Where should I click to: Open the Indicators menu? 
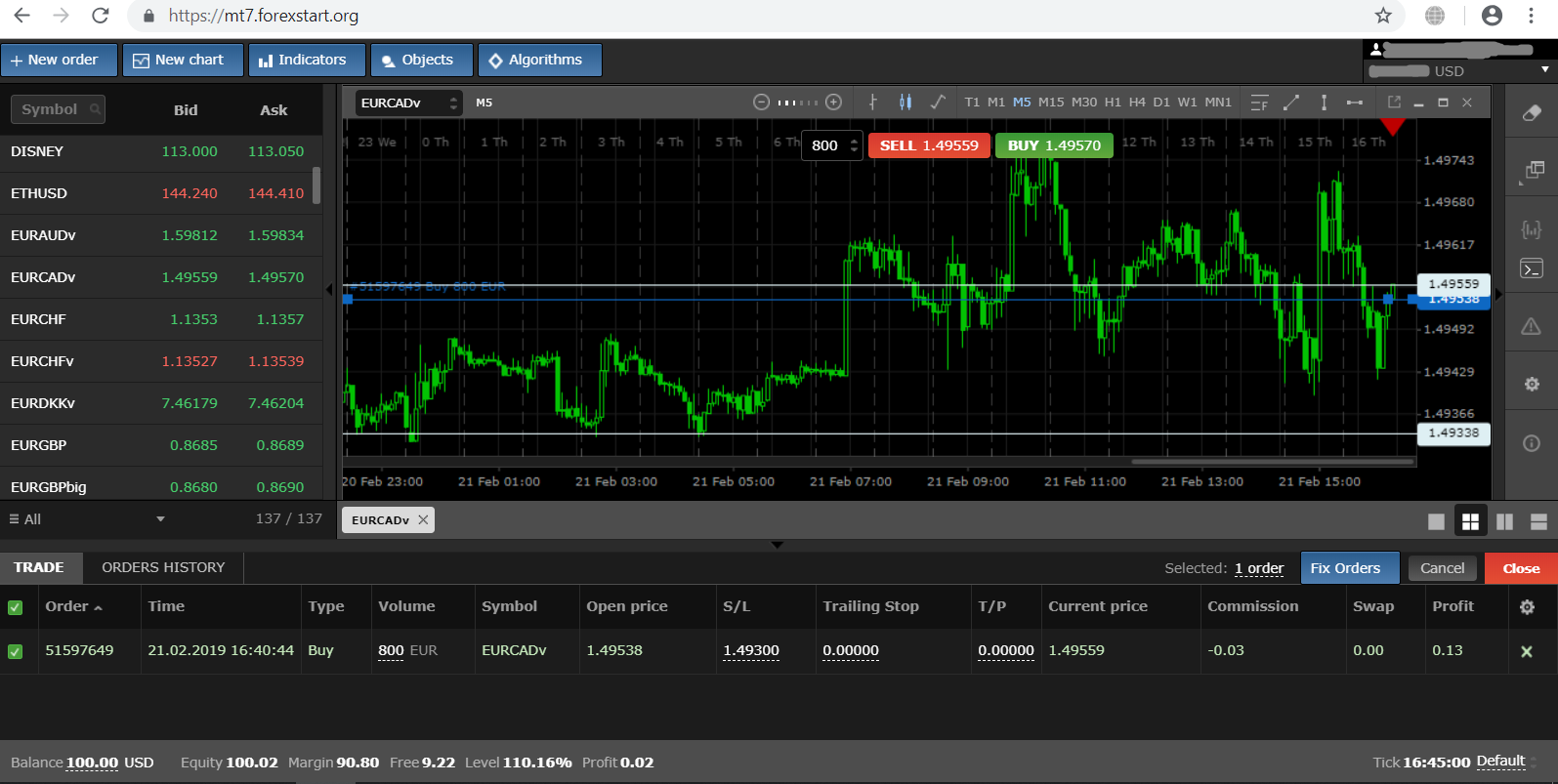coord(307,60)
